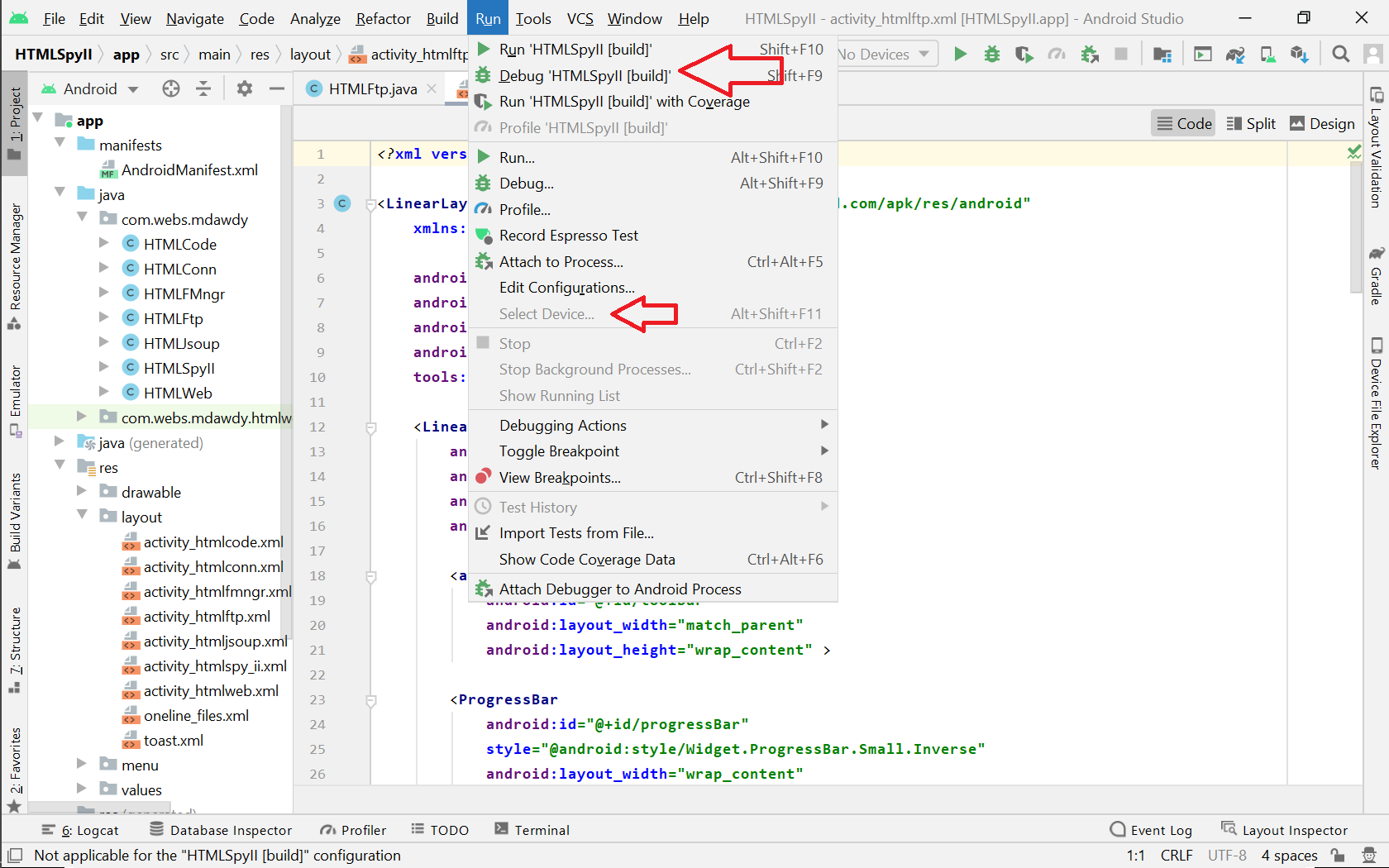Click Run with Coverage toolbar icon

pos(1024,55)
